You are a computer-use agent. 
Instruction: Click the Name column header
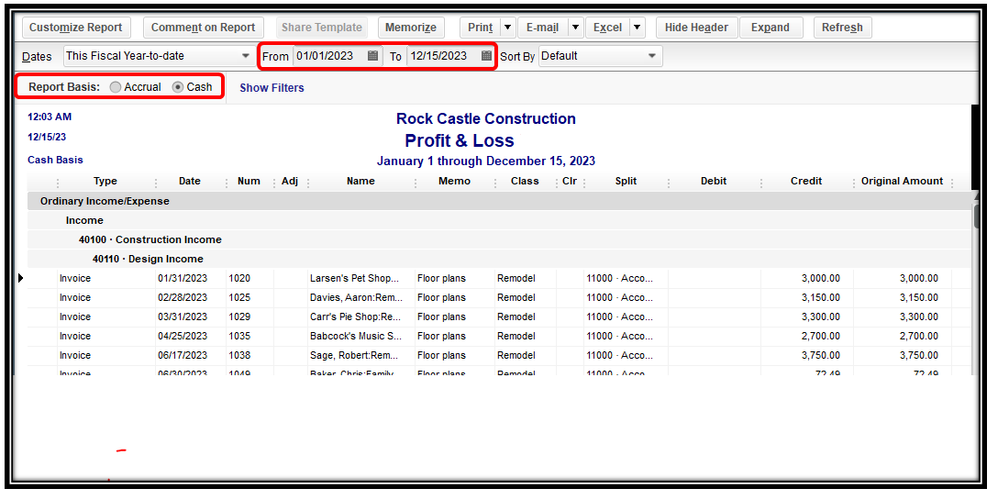pyautogui.click(x=361, y=181)
